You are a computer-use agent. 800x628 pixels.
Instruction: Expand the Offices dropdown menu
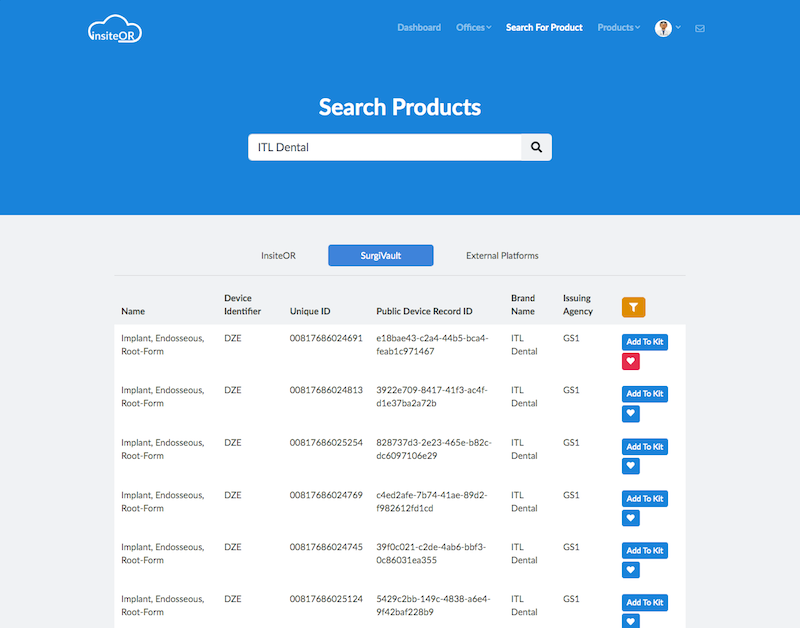(473, 28)
